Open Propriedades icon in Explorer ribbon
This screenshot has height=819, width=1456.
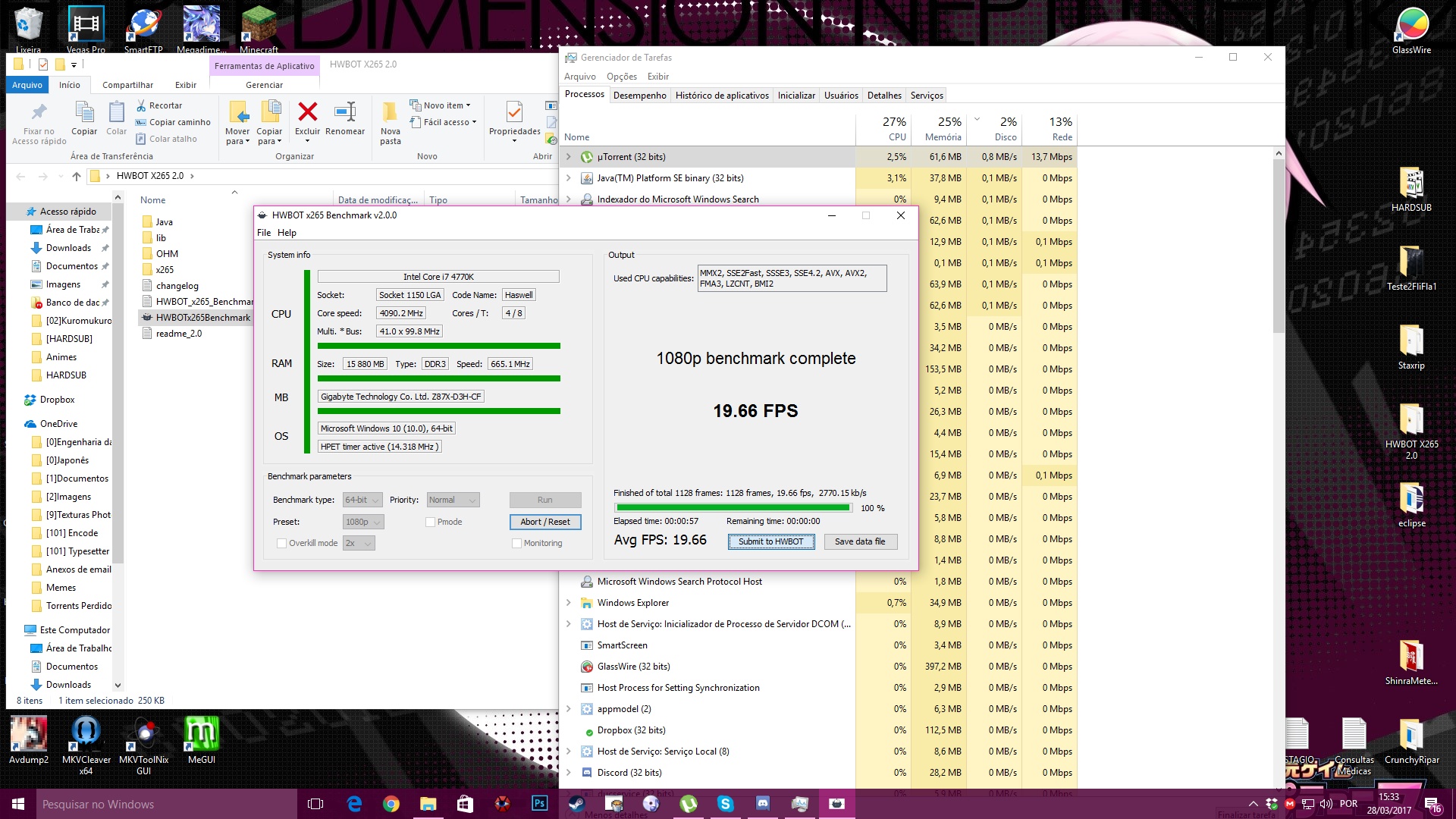tap(514, 112)
